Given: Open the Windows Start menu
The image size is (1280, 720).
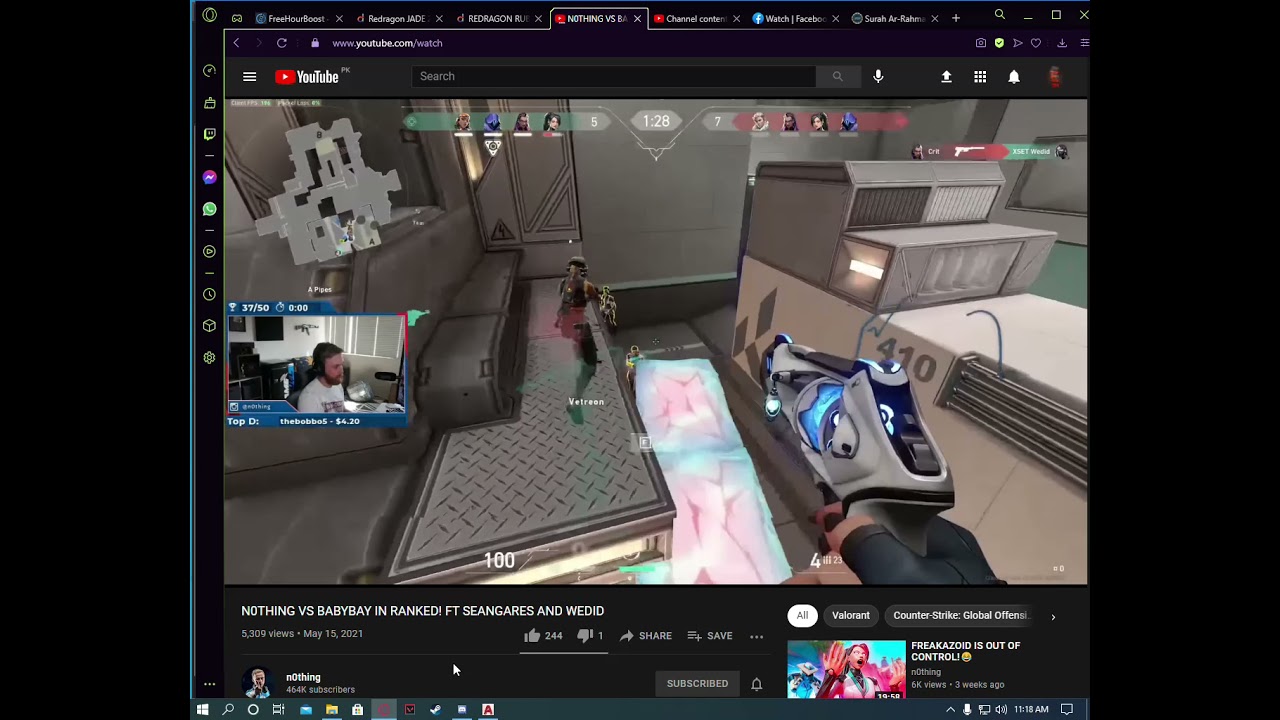Looking at the screenshot, I should pyautogui.click(x=202, y=710).
